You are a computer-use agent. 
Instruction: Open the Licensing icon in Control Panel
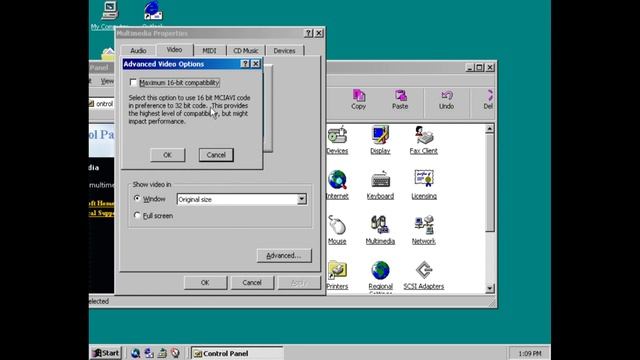(424, 185)
